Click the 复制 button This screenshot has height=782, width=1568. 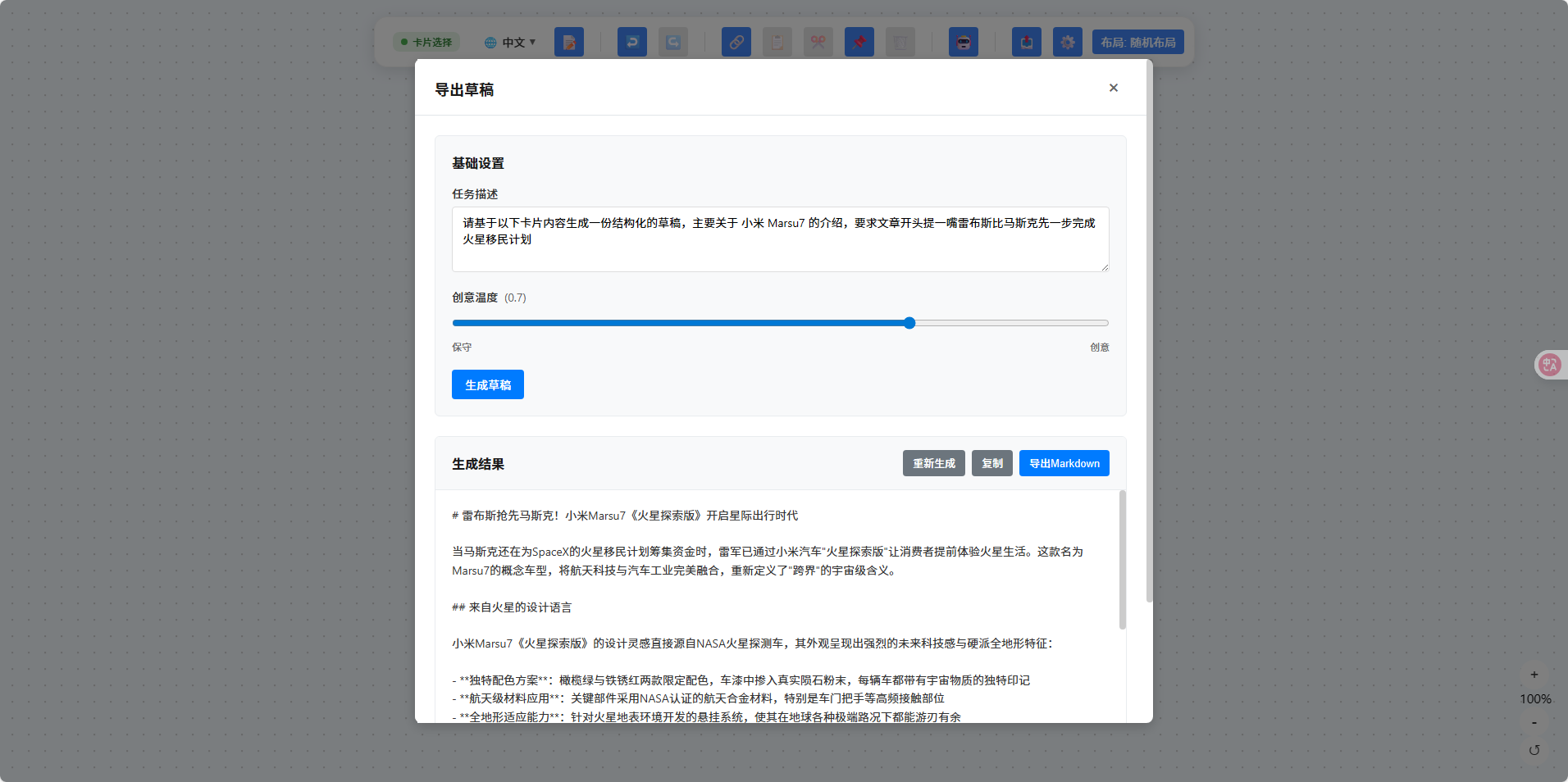coord(992,463)
